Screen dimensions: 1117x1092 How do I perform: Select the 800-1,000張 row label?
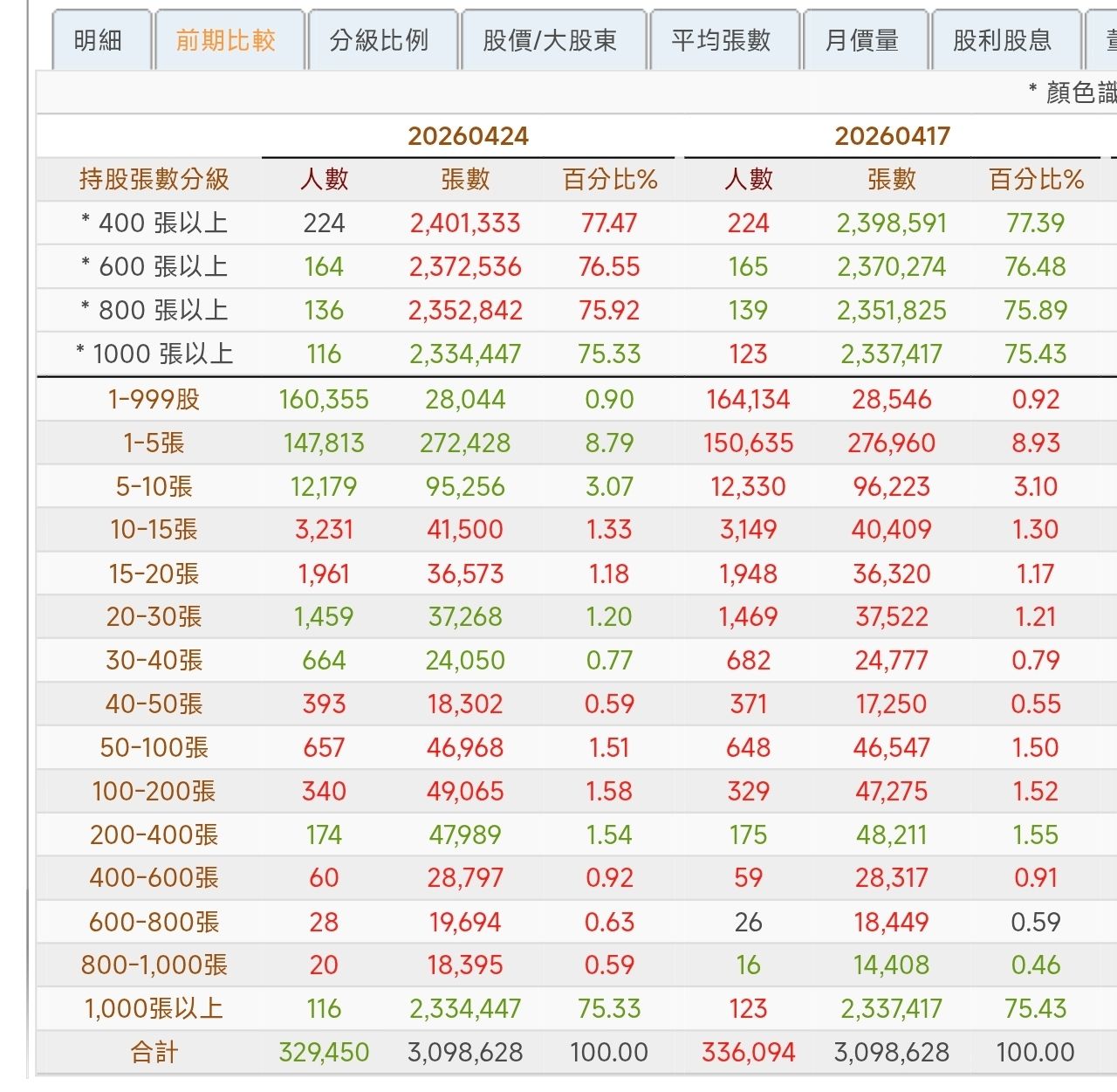pyautogui.click(x=154, y=965)
